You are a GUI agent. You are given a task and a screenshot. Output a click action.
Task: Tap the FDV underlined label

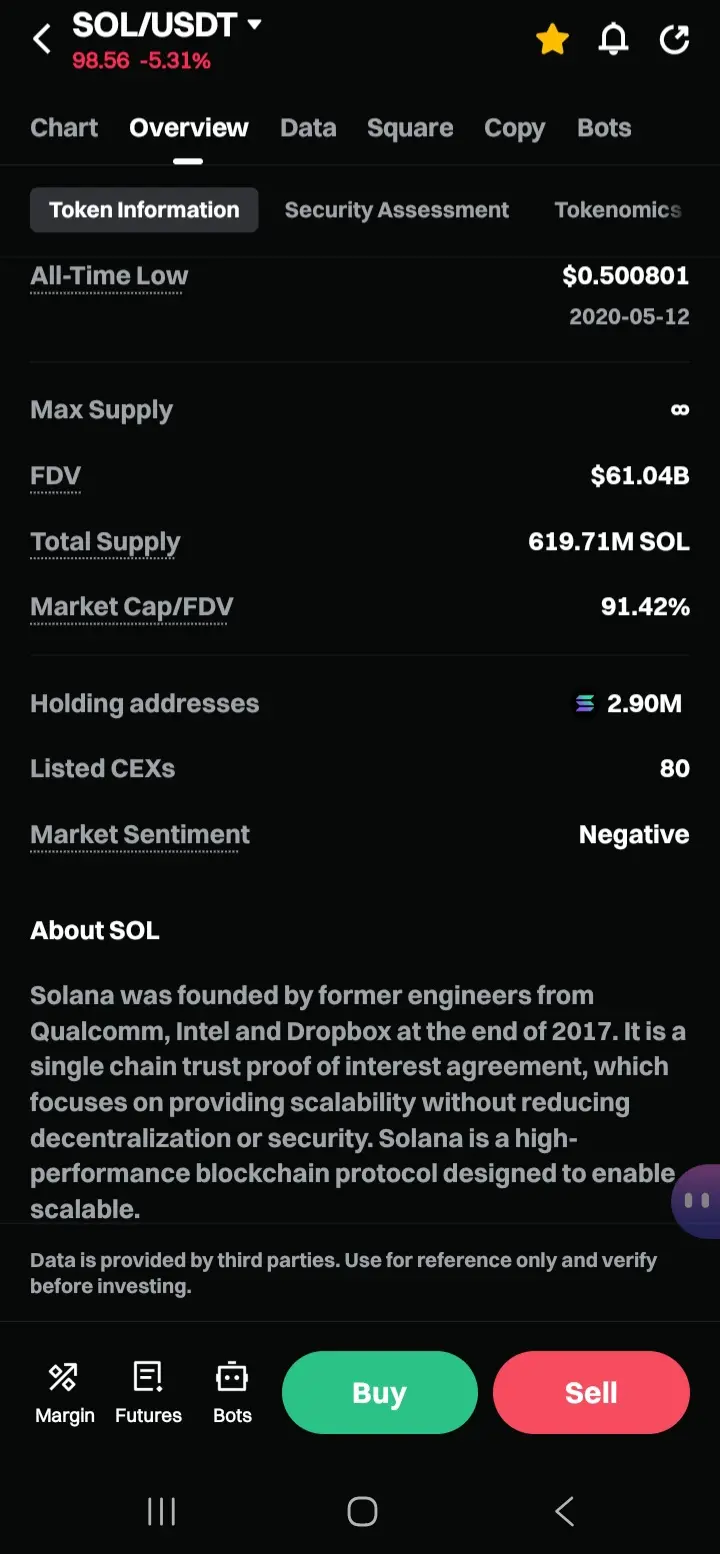point(55,476)
